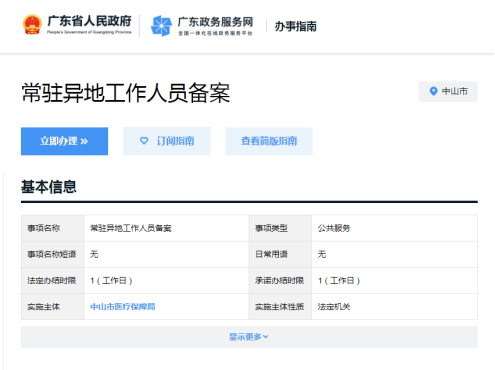The height and width of the screenshot is (370, 495).
Task: Click the 立即办理 button
Action: (x=64, y=141)
